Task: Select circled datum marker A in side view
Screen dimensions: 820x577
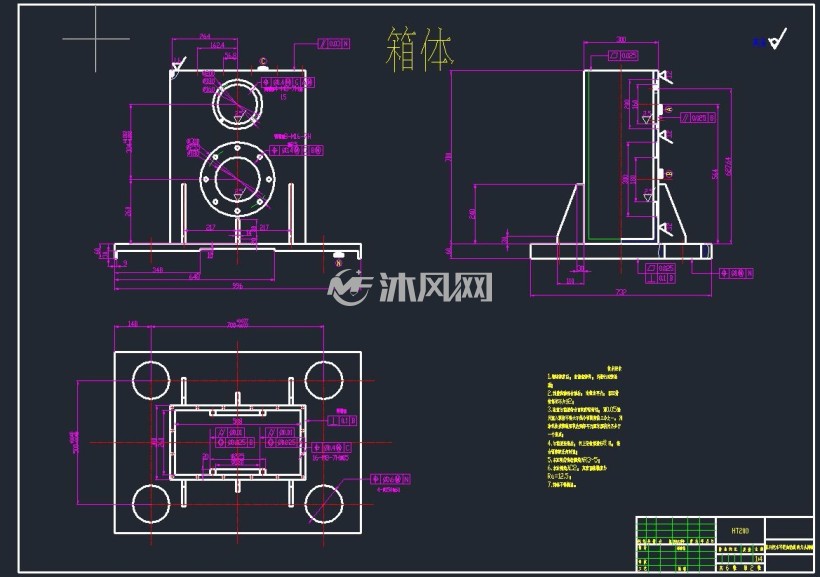Action: click(669, 109)
